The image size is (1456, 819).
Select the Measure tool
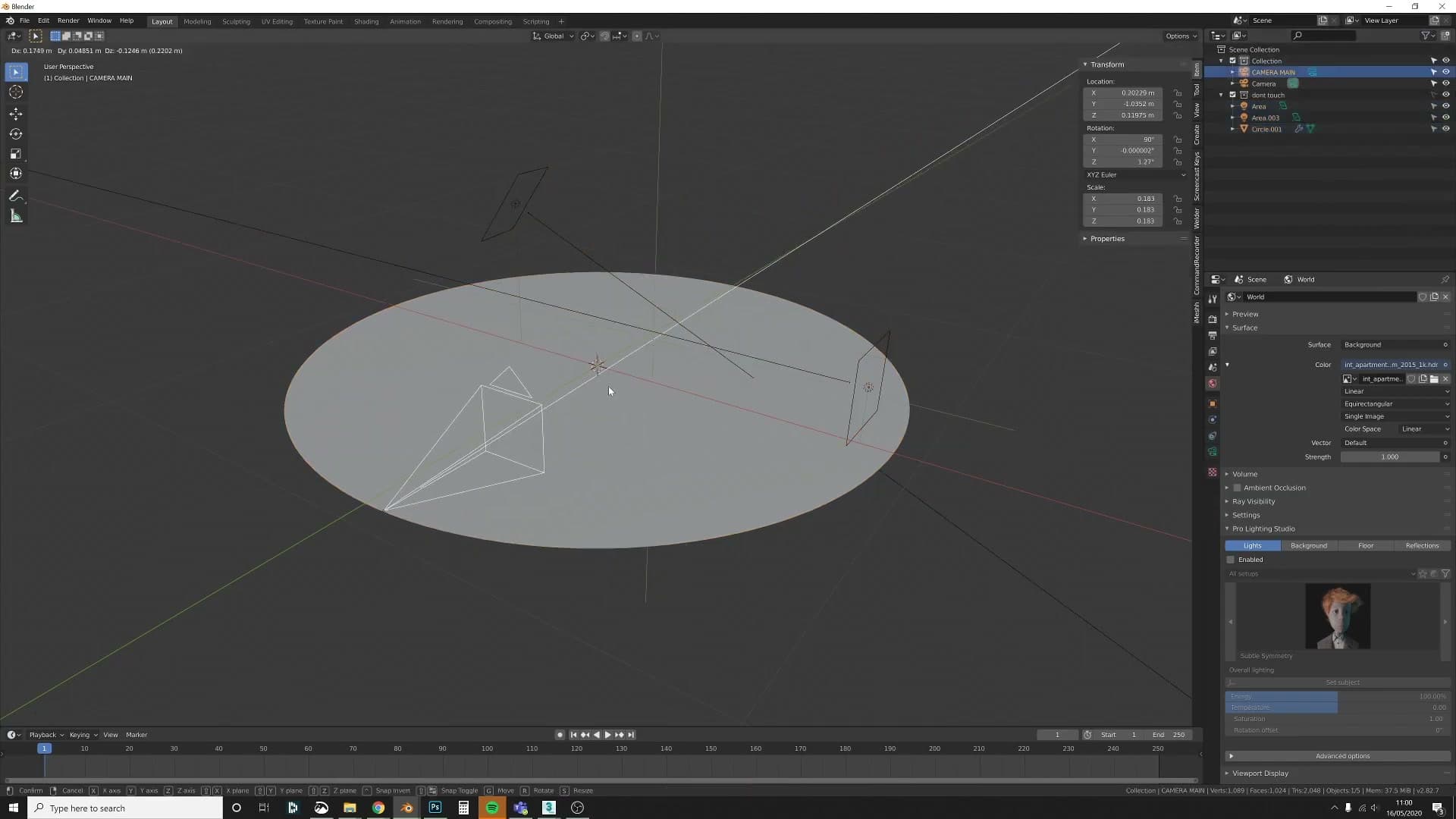coord(16,217)
